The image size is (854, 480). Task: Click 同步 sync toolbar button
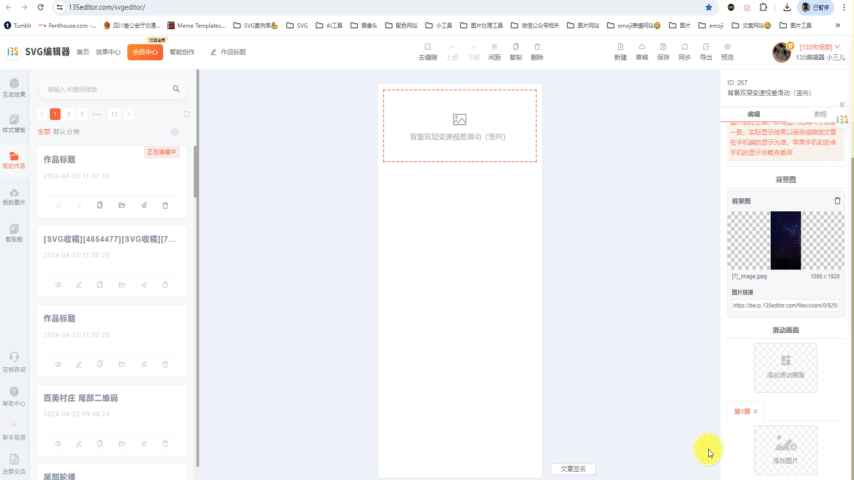pos(685,52)
